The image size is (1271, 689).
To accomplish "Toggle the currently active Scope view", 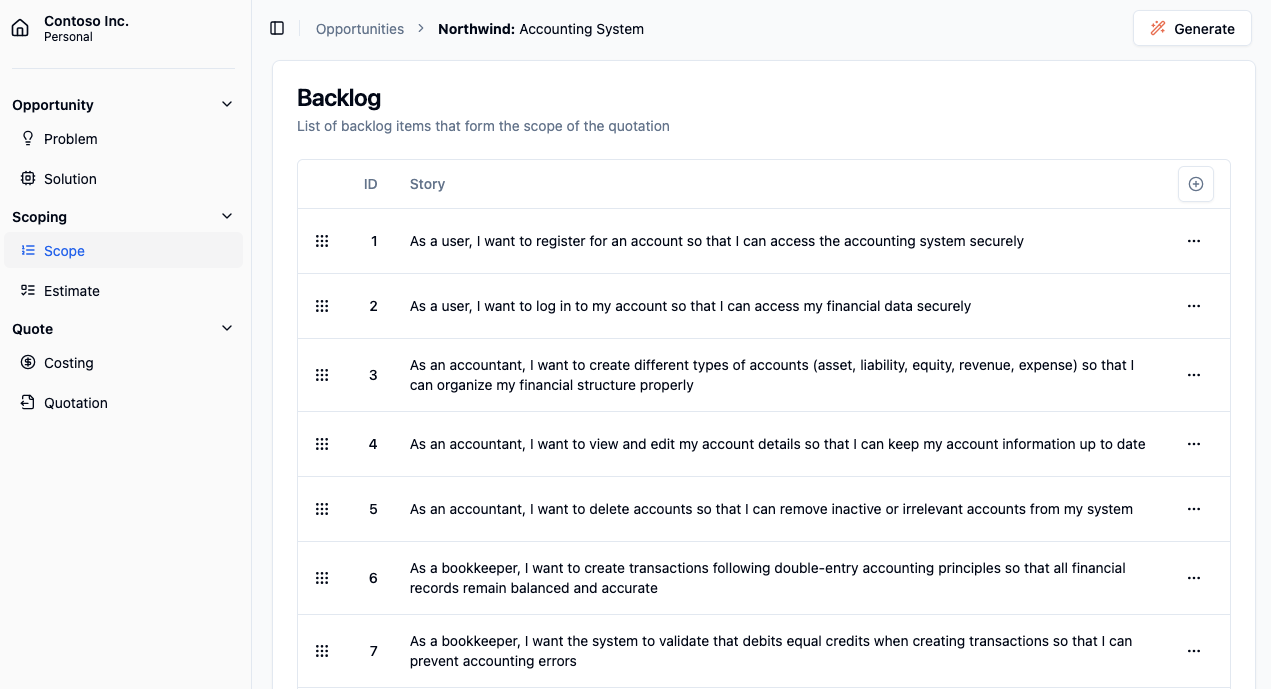I will (64, 251).
